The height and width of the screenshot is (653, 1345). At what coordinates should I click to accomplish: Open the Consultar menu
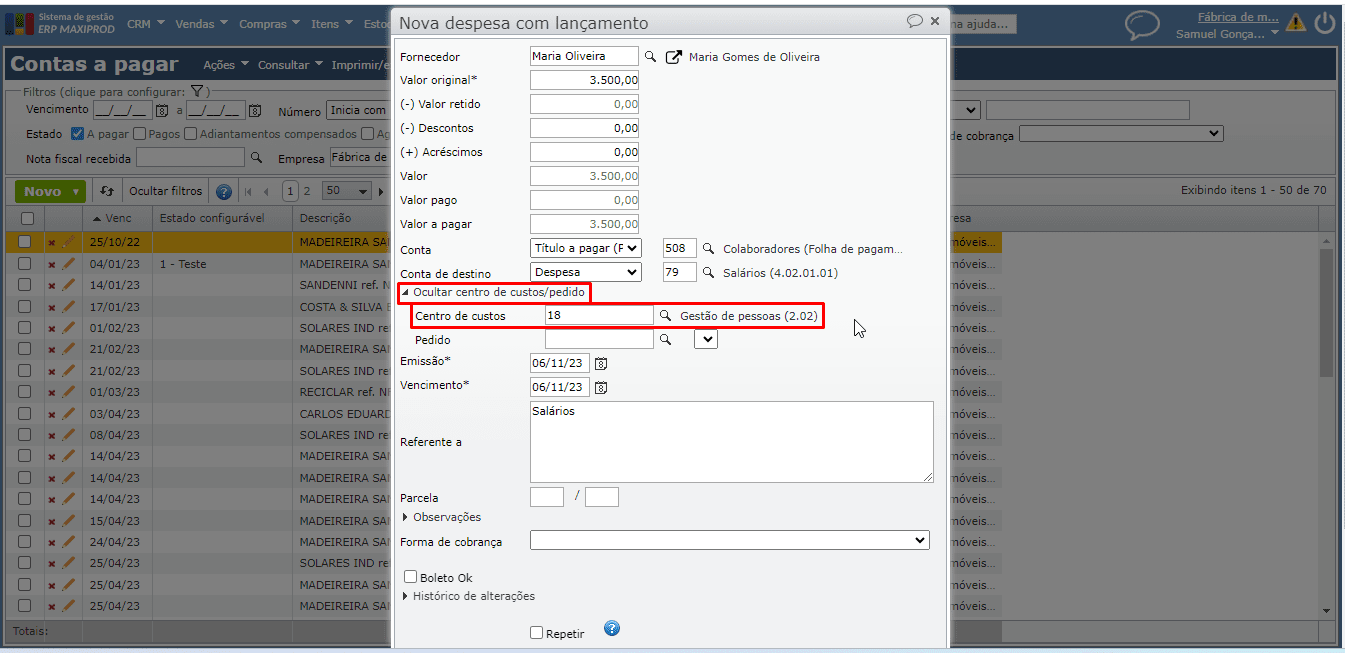[290, 65]
